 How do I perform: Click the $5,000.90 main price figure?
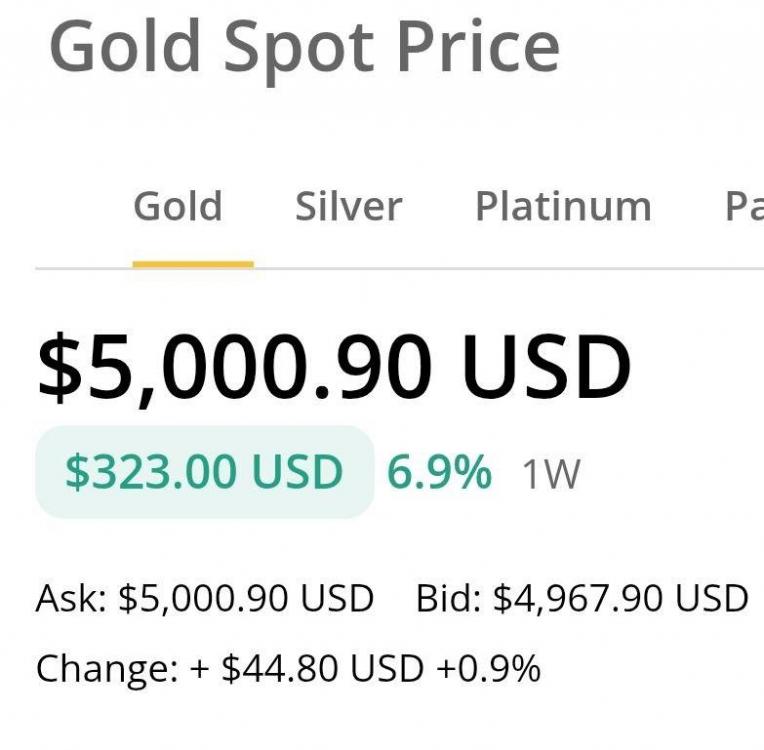tap(235, 368)
